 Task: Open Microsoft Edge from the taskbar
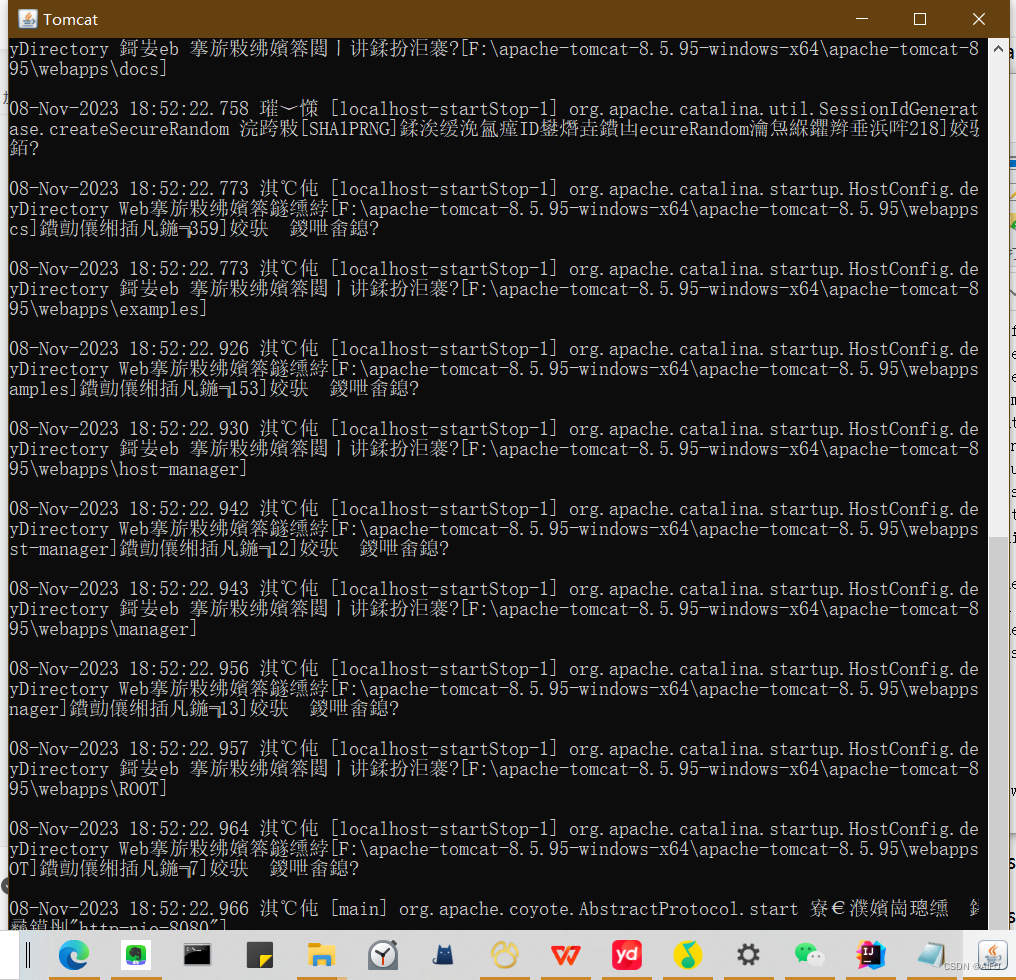[74, 955]
